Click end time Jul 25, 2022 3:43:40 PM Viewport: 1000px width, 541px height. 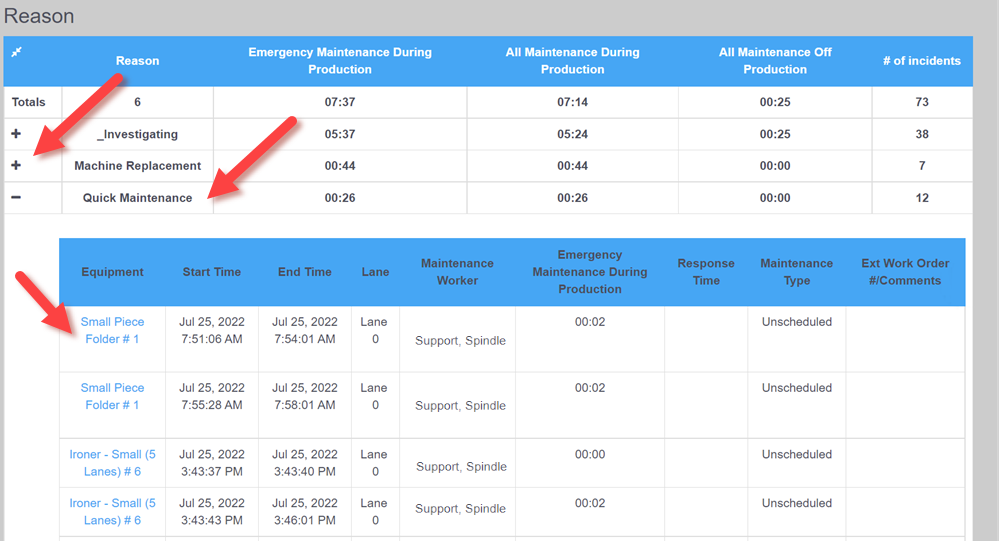305,463
